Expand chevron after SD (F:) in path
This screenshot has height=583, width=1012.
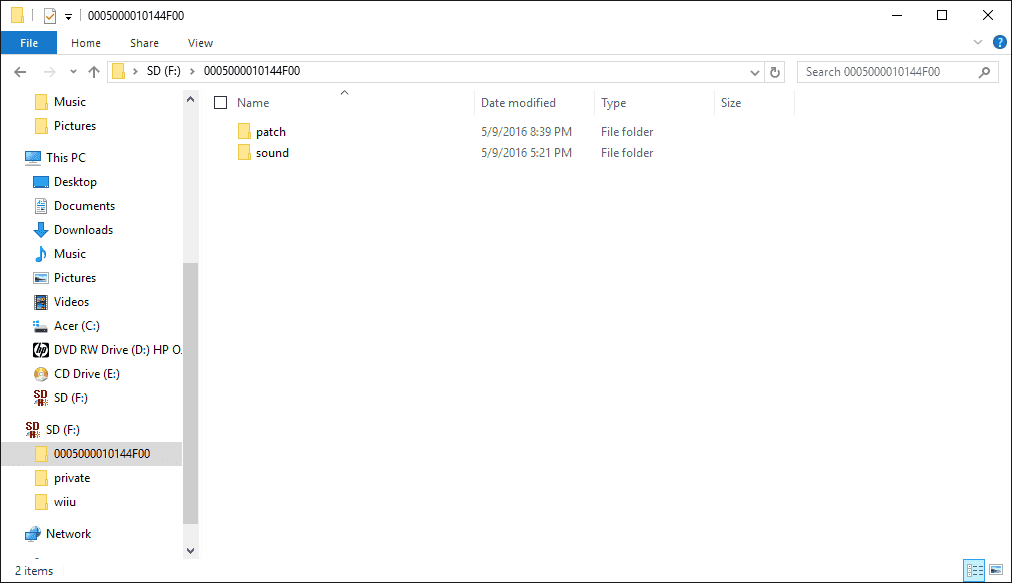coord(192,71)
